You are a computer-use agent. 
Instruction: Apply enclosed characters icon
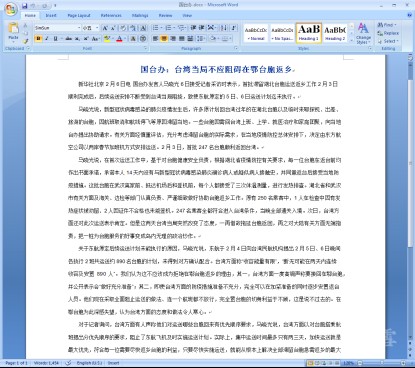pos(143,39)
